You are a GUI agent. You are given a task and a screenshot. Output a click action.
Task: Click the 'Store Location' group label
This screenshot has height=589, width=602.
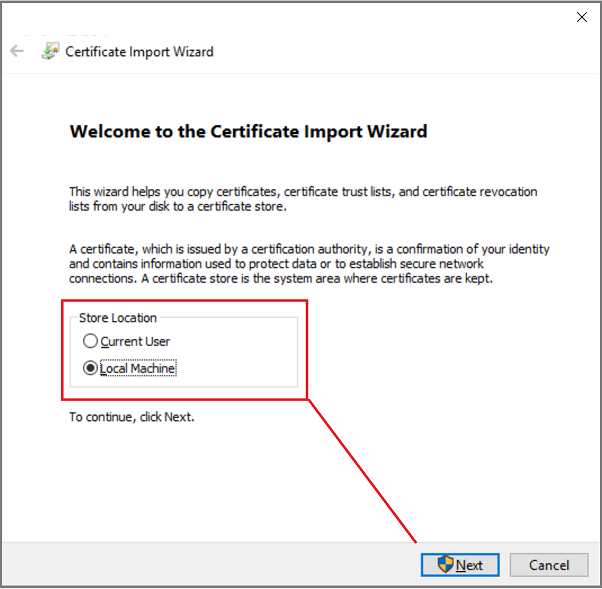(118, 318)
